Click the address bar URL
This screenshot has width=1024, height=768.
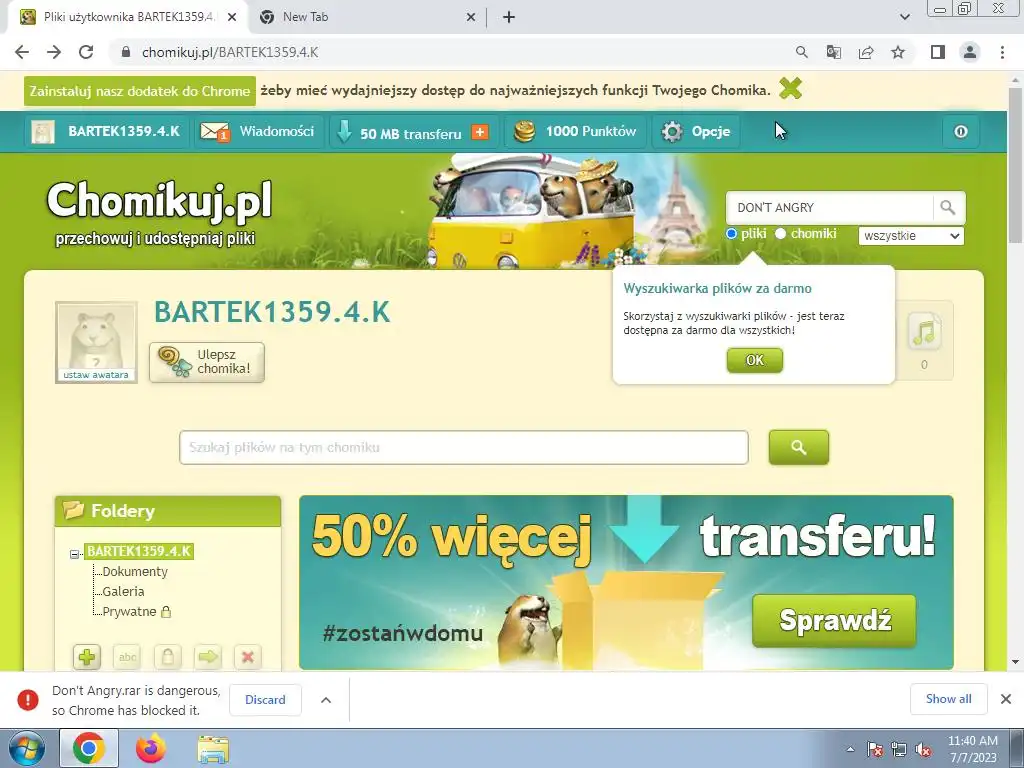[x=230, y=52]
